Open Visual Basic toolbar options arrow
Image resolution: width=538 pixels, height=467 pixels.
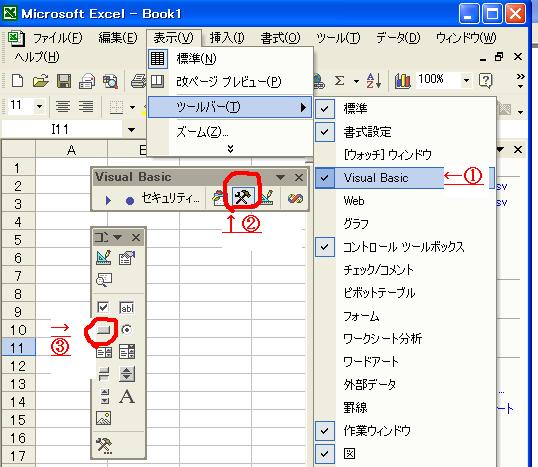280,177
